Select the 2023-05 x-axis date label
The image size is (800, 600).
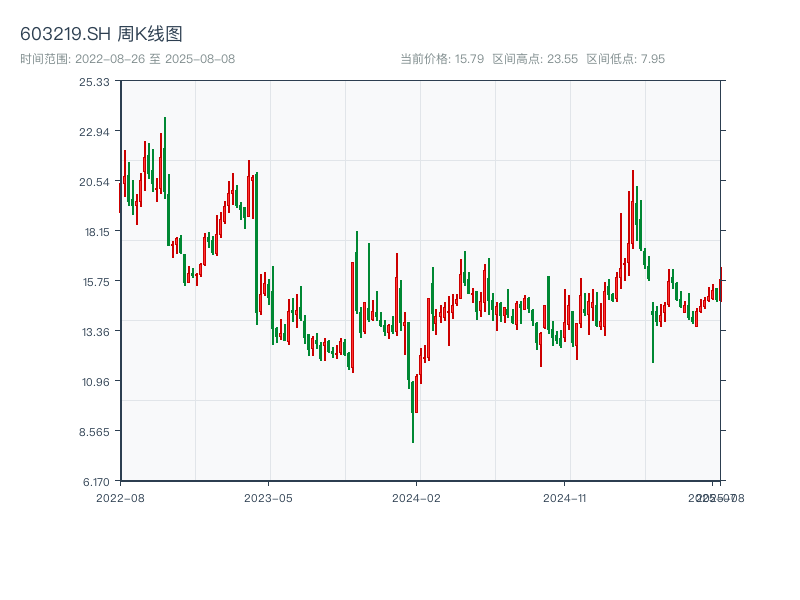(268, 497)
